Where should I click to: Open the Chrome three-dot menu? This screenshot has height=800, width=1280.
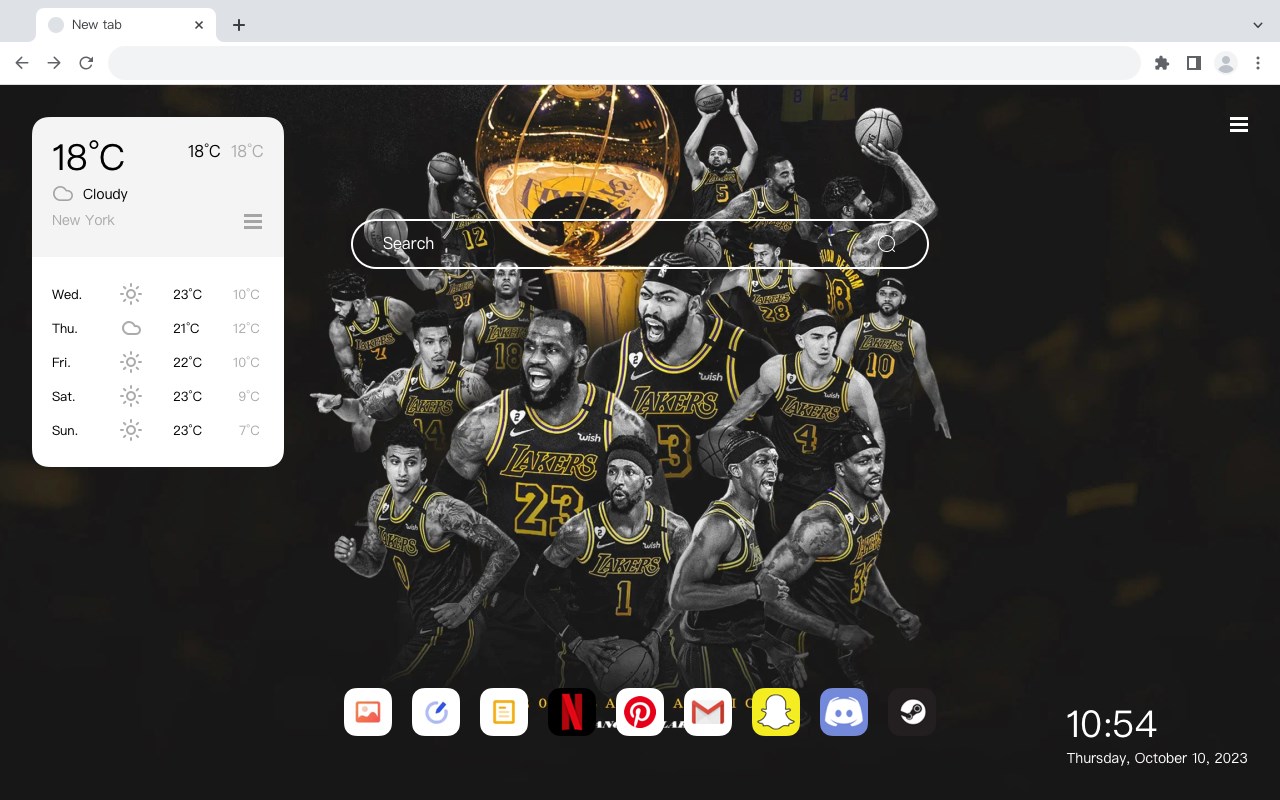point(1258,63)
